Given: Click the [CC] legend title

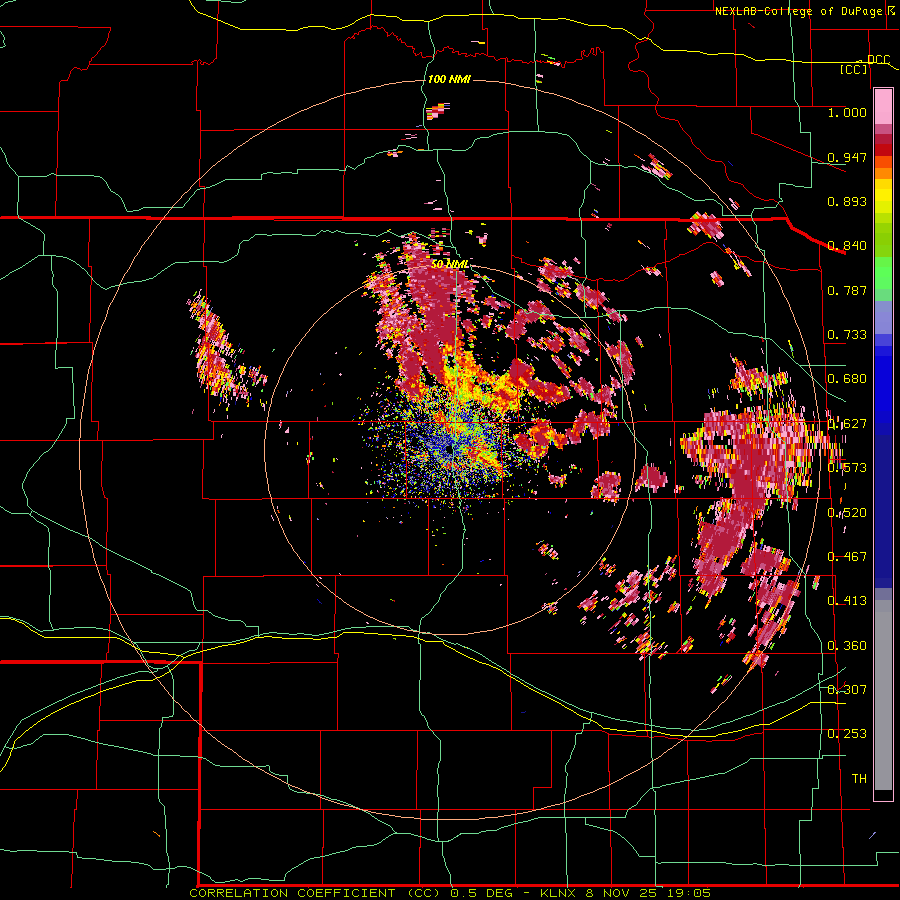Looking at the screenshot, I should point(854,69).
